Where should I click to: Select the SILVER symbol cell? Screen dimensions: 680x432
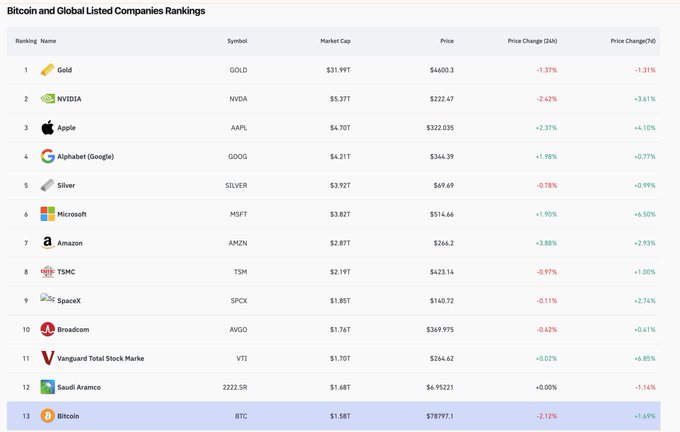(236, 185)
